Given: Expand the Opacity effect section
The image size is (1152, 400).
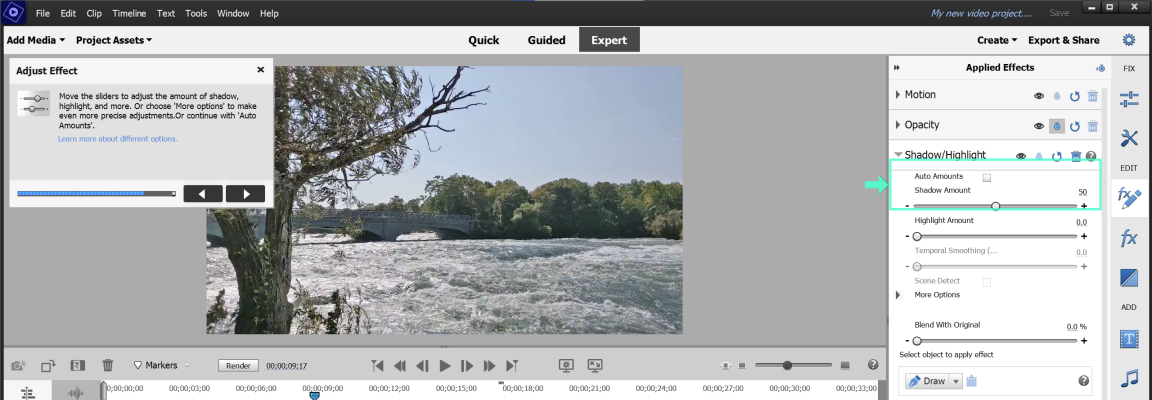Looking at the screenshot, I should click(x=896, y=126).
